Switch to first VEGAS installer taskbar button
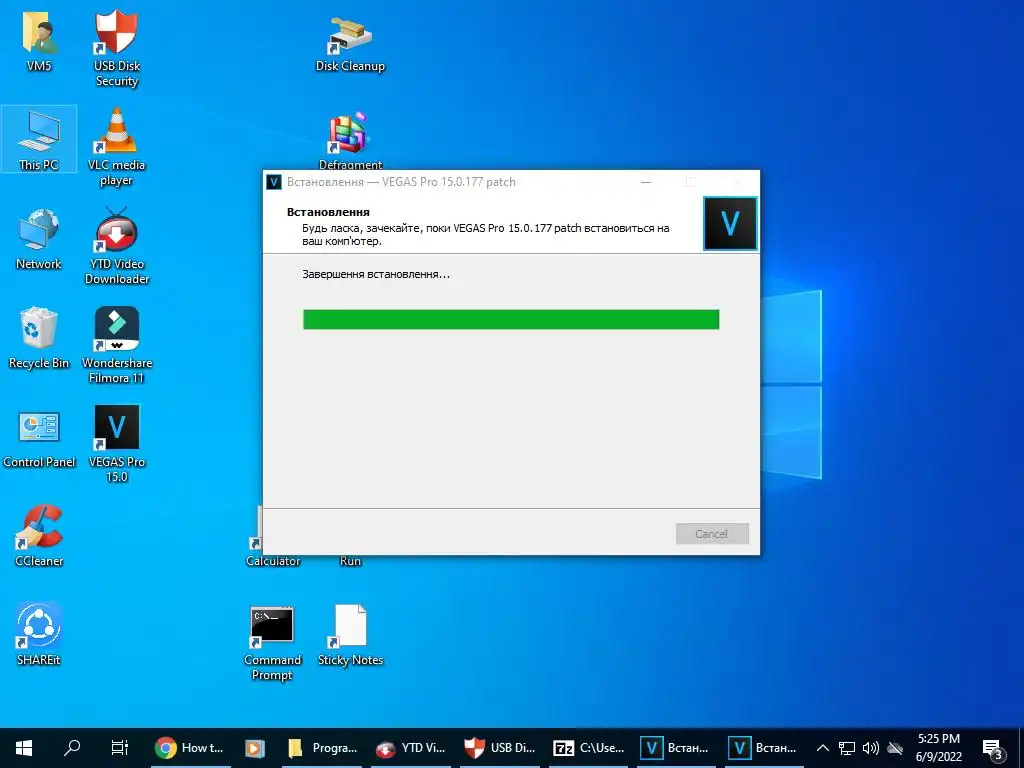Viewport: 1024px width, 768px height. (x=675, y=748)
